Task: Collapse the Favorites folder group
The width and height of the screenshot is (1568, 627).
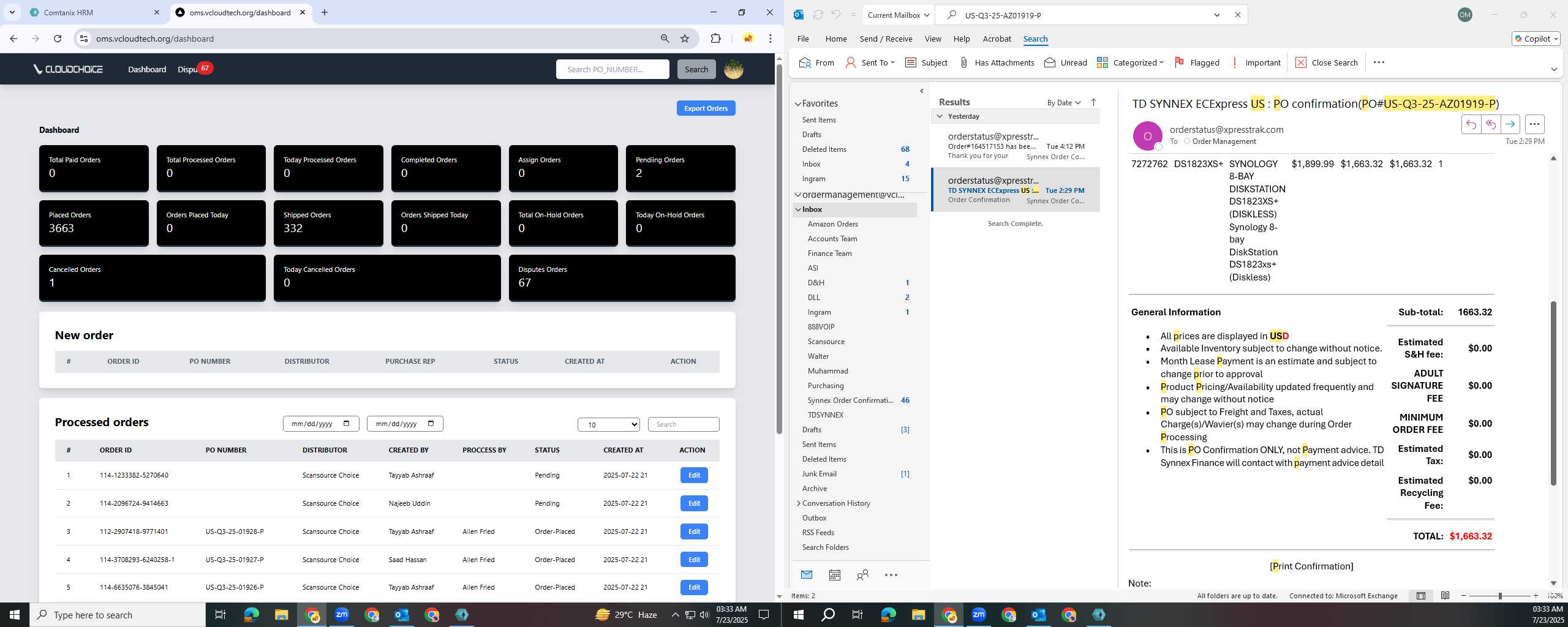Action: (798, 103)
